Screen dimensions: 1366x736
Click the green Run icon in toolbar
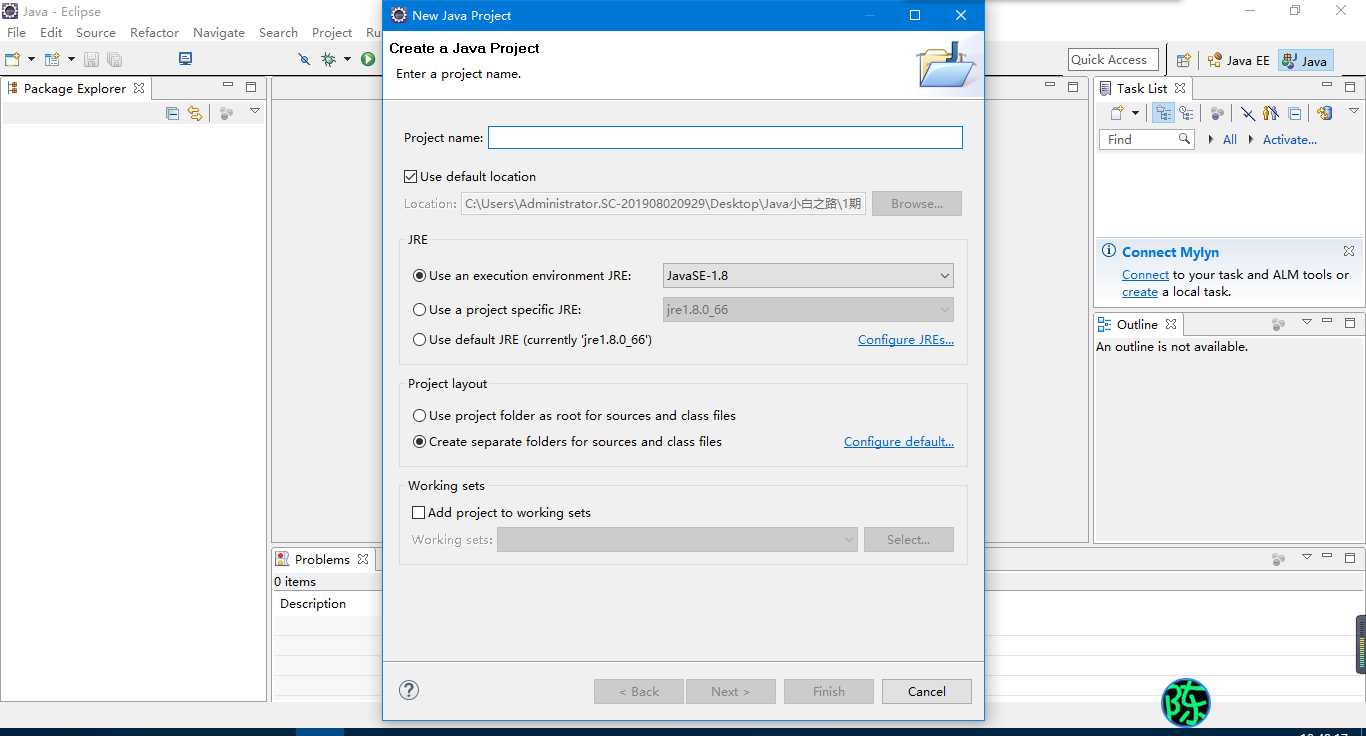(x=368, y=59)
